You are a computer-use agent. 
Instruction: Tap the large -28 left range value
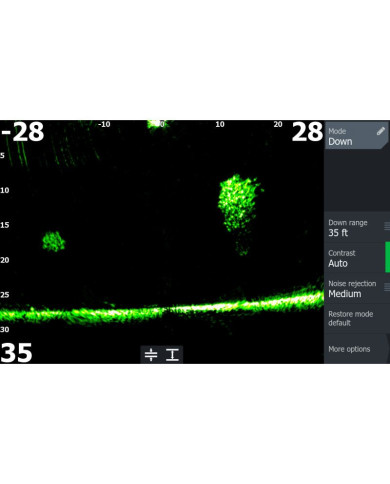(22, 132)
